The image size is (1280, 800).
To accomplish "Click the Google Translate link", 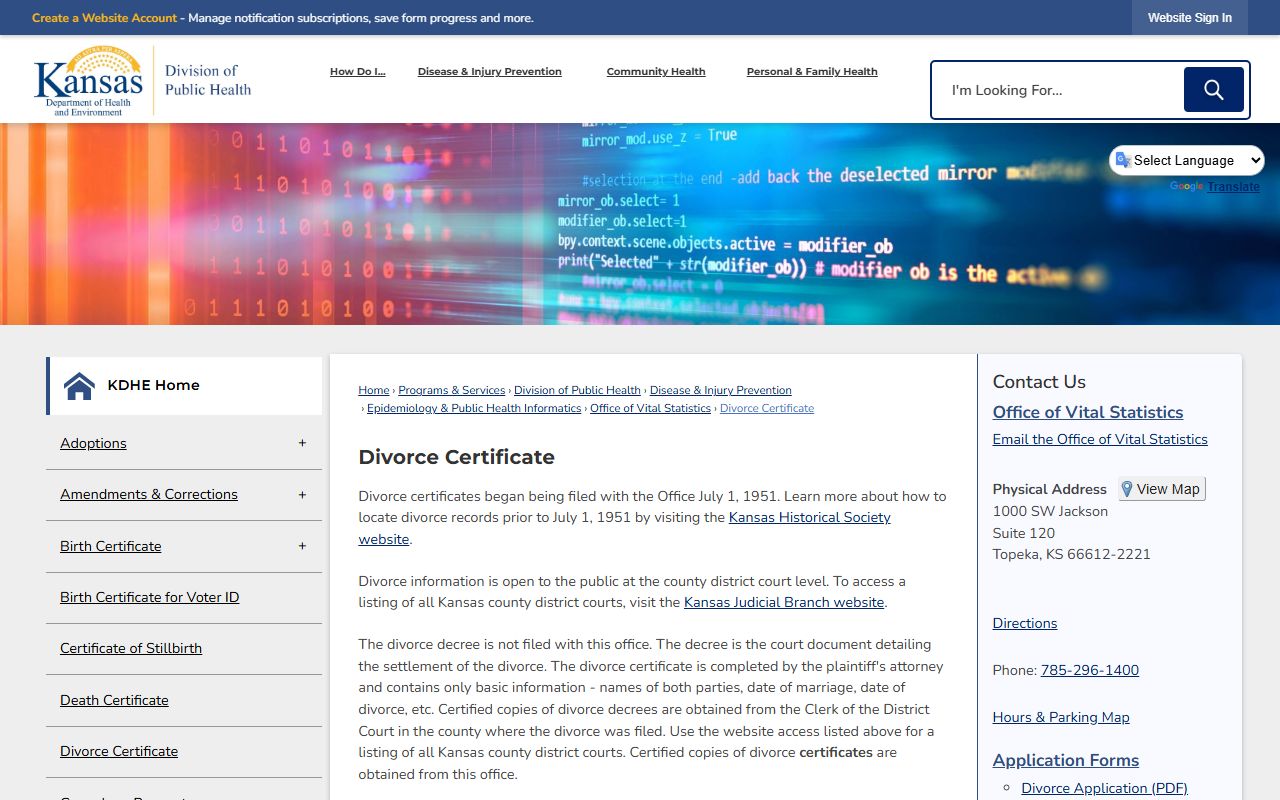I will pyautogui.click(x=1233, y=187).
